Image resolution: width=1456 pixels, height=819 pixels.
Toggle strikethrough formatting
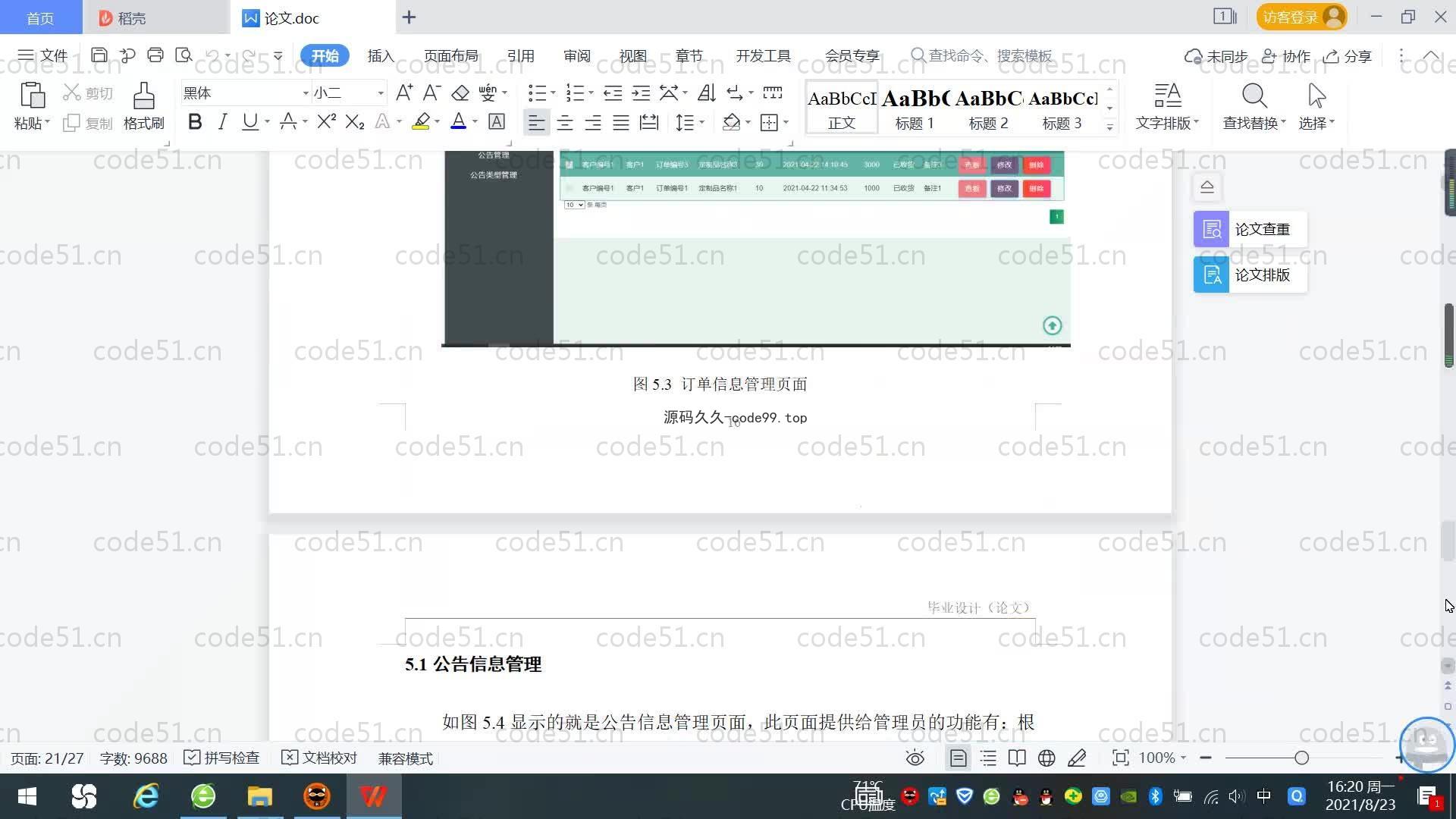click(287, 122)
